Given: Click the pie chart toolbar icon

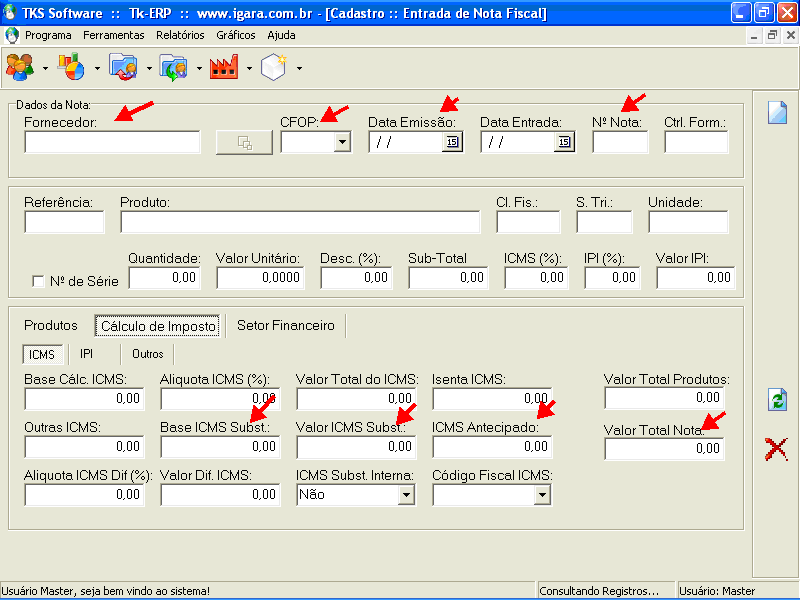Looking at the screenshot, I should tap(71, 67).
